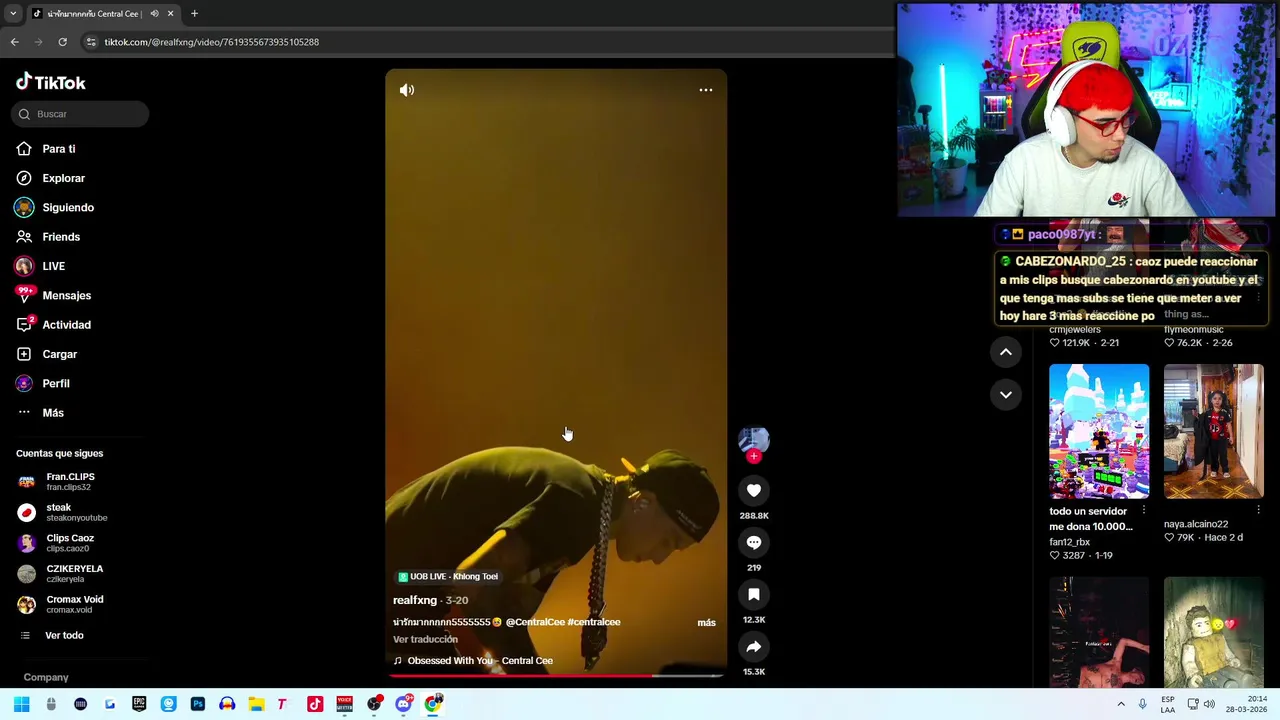Screen dimensions: 1280x720
Task: Open File Explorer from taskbar
Action: click(x=256, y=704)
